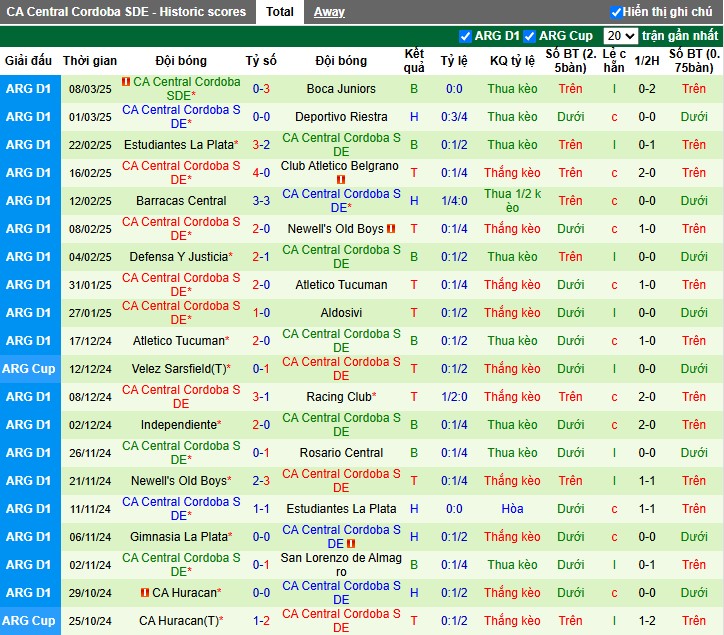Open the Away tab
724x635 pixels.
329,12
